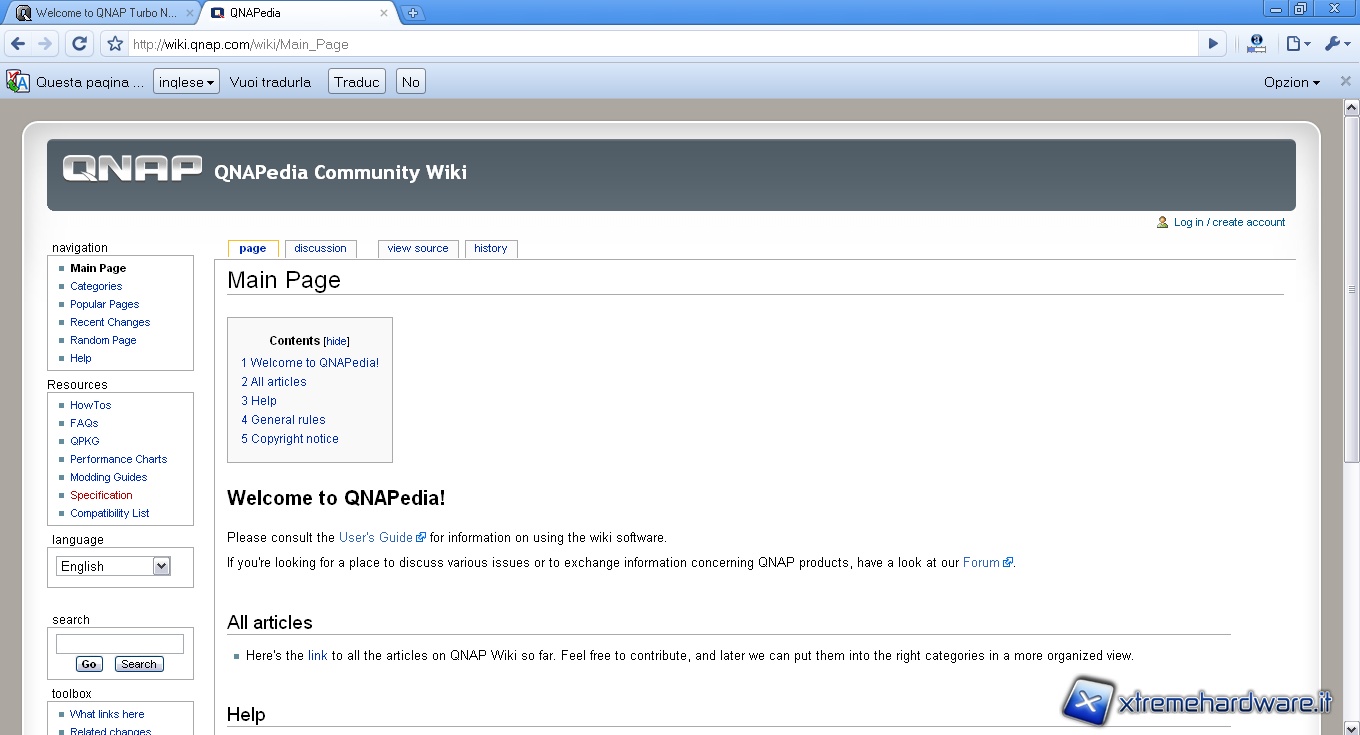Open the wiki language dropdown showing English
The width and height of the screenshot is (1360, 735).
(113, 566)
